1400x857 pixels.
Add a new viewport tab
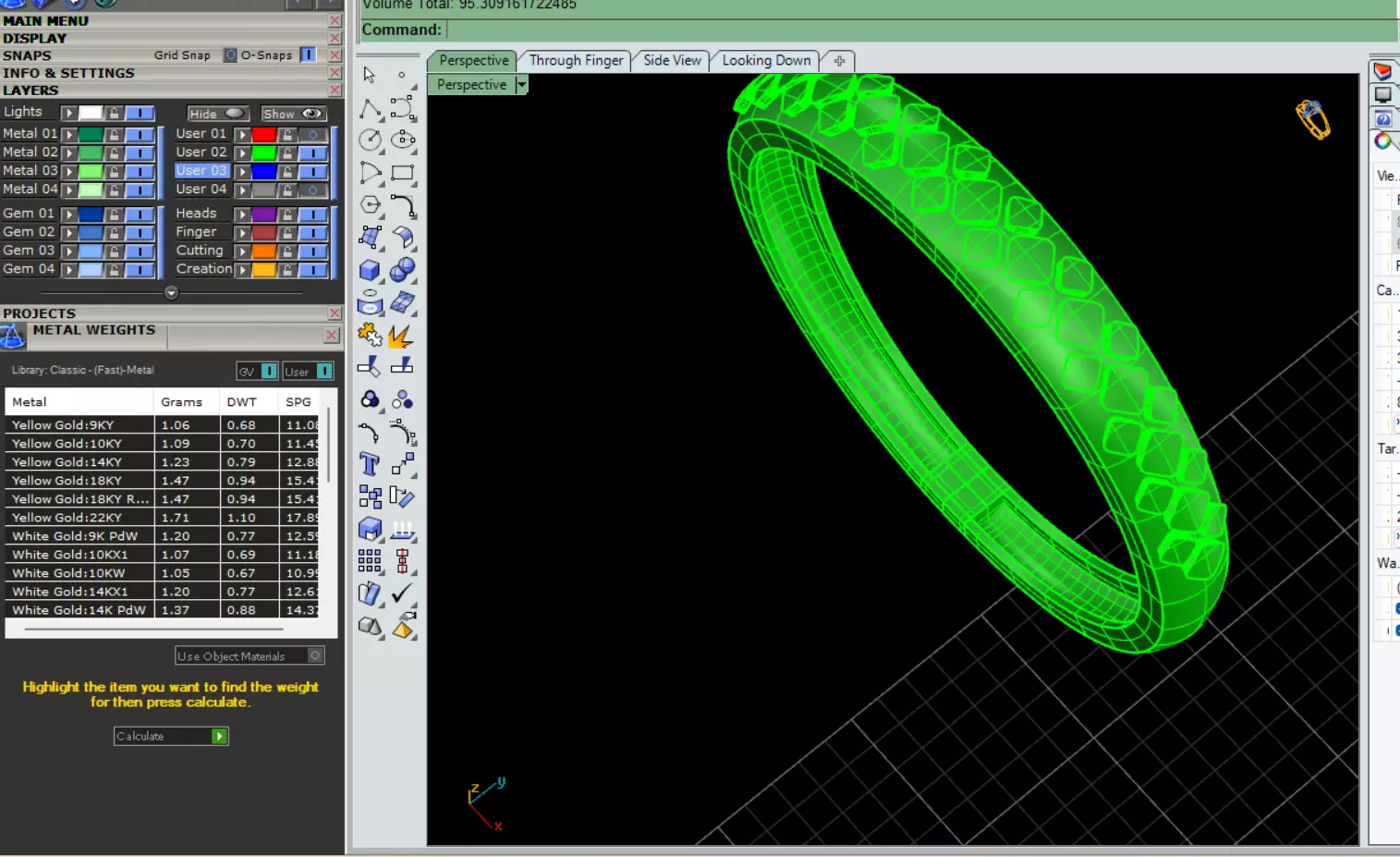click(839, 61)
